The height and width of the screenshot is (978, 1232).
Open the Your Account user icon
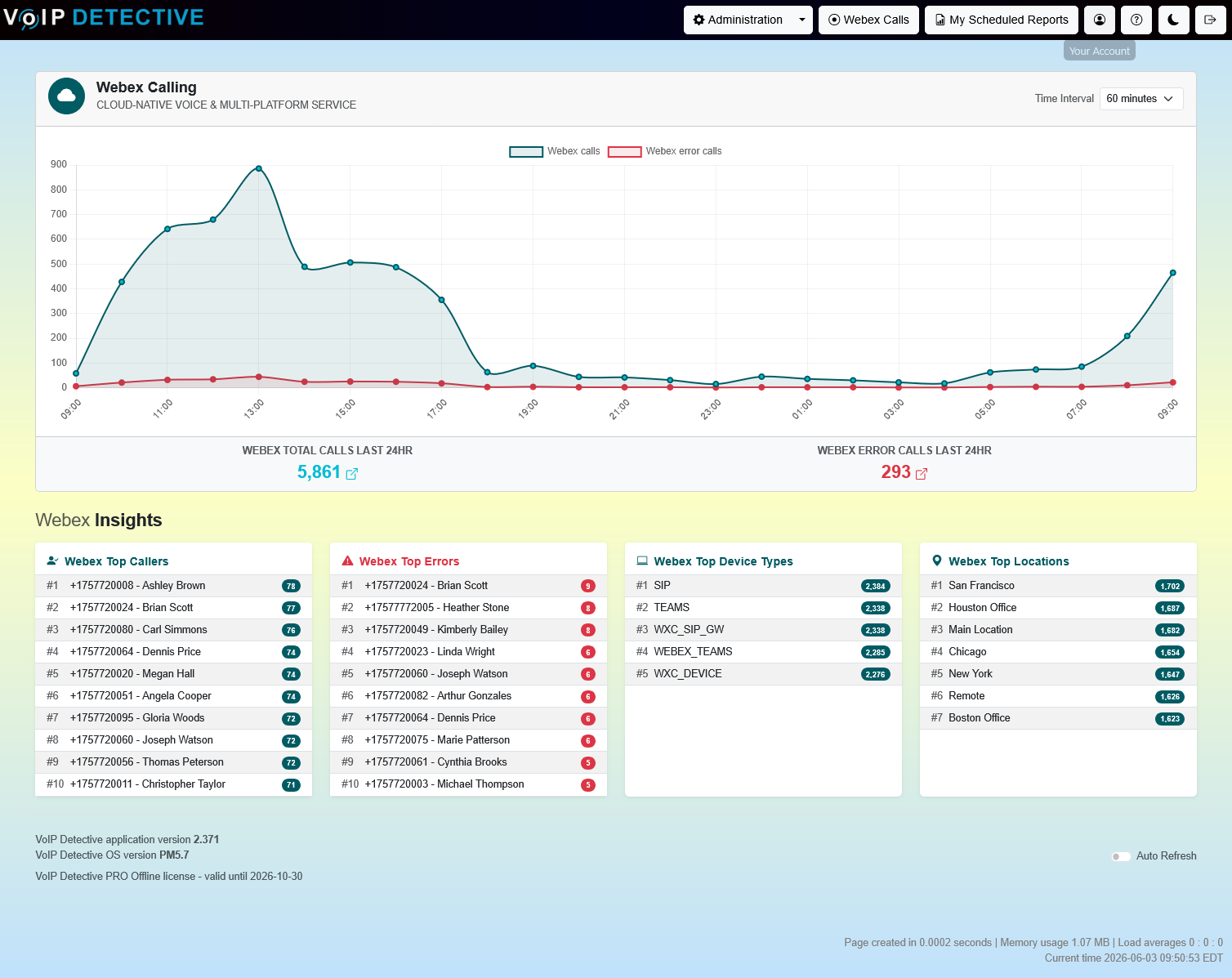click(1100, 20)
